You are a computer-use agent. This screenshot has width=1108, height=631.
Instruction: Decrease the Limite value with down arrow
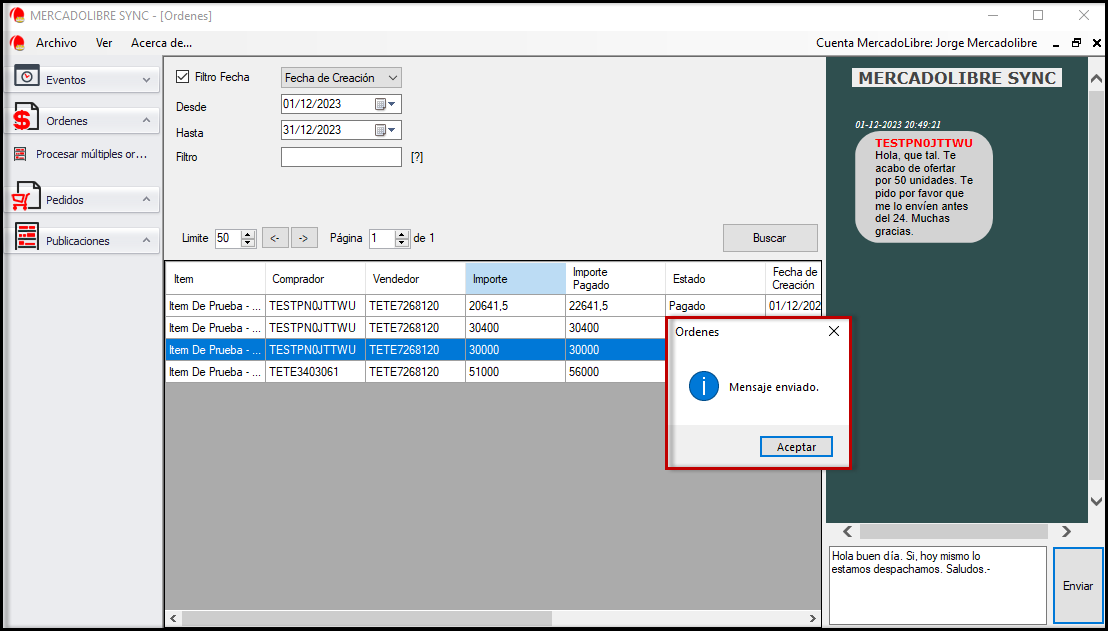click(x=248, y=242)
